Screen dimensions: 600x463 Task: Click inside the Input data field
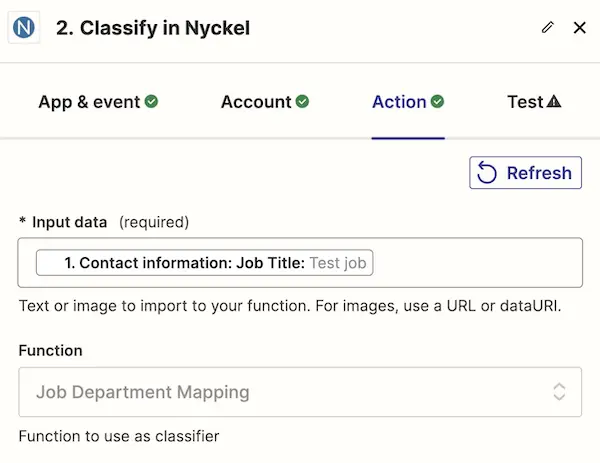[300, 262]
